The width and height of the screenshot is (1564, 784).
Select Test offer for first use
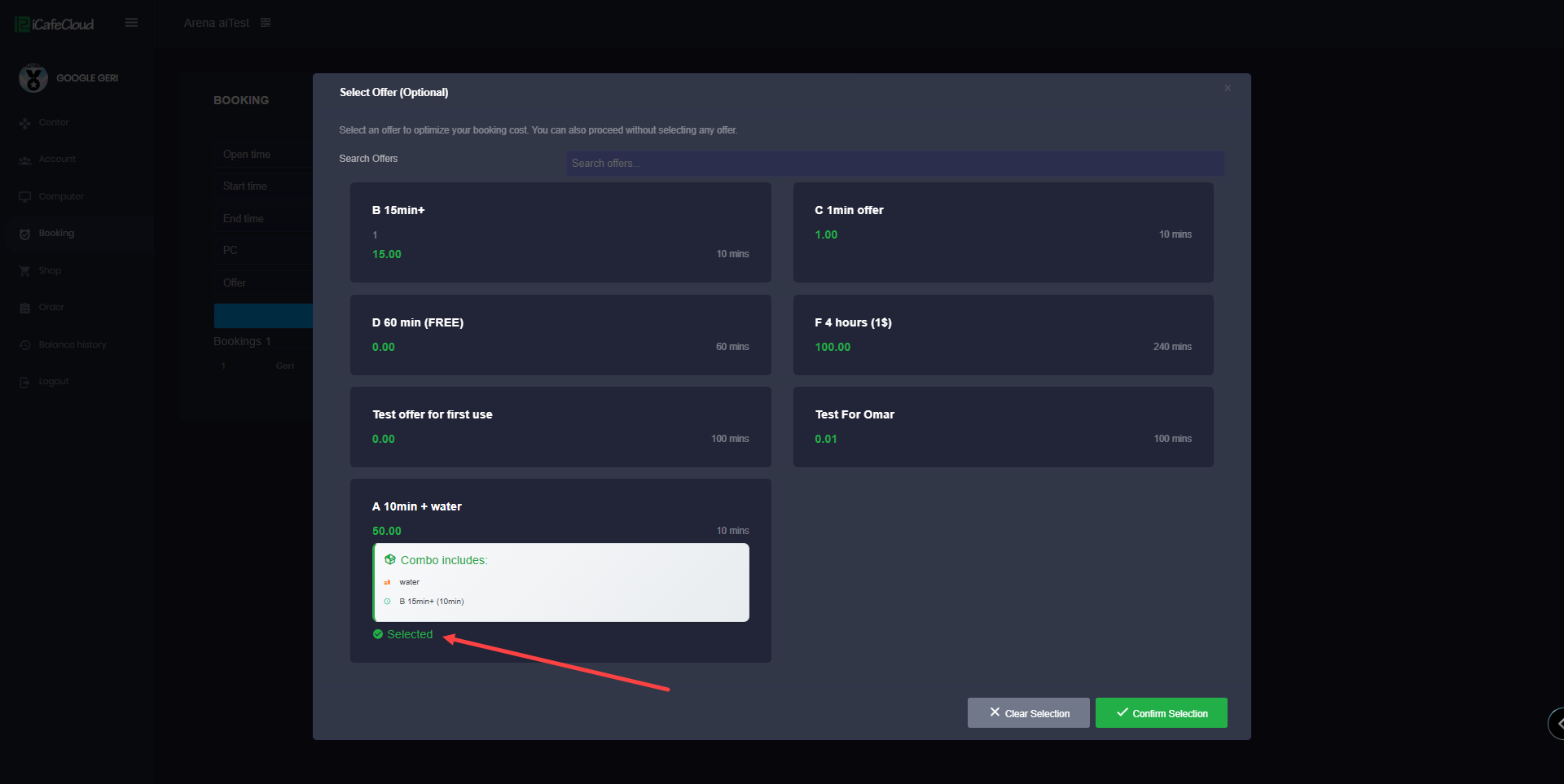click(560, 427)
